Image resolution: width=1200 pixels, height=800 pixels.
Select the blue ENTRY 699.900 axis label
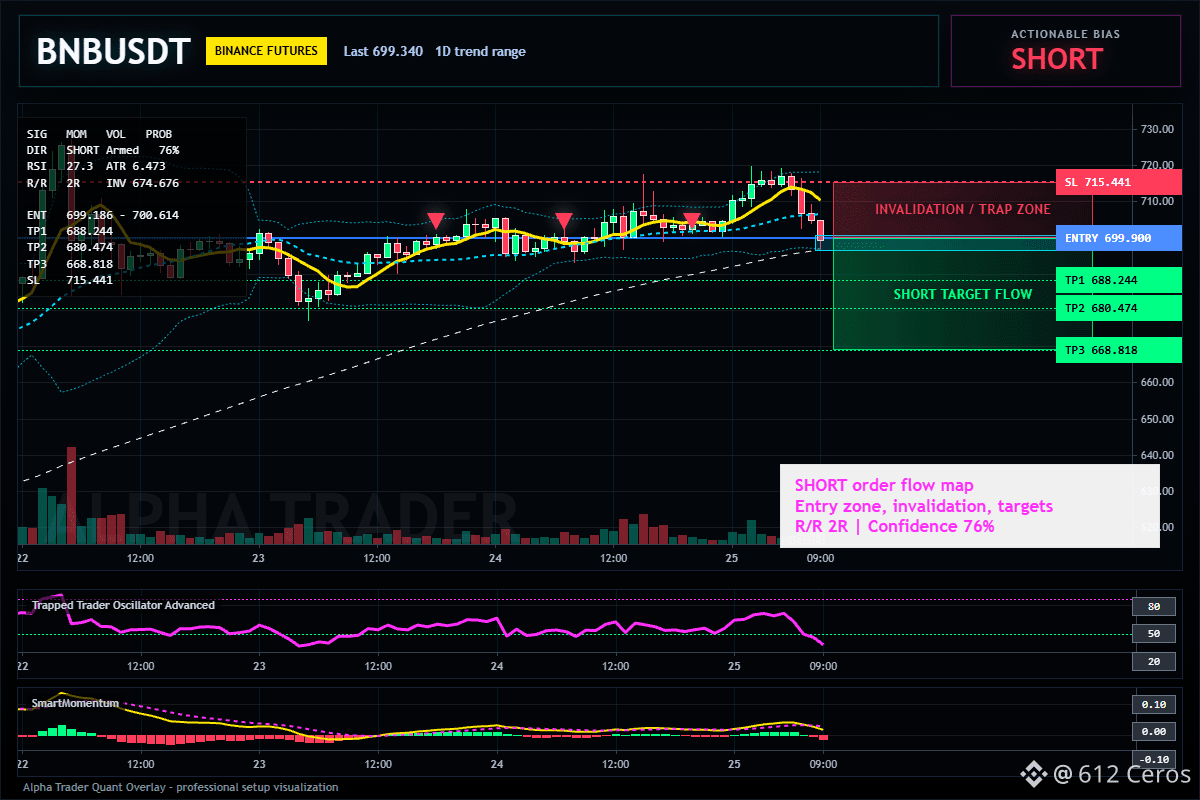(x=1118, y=238)
